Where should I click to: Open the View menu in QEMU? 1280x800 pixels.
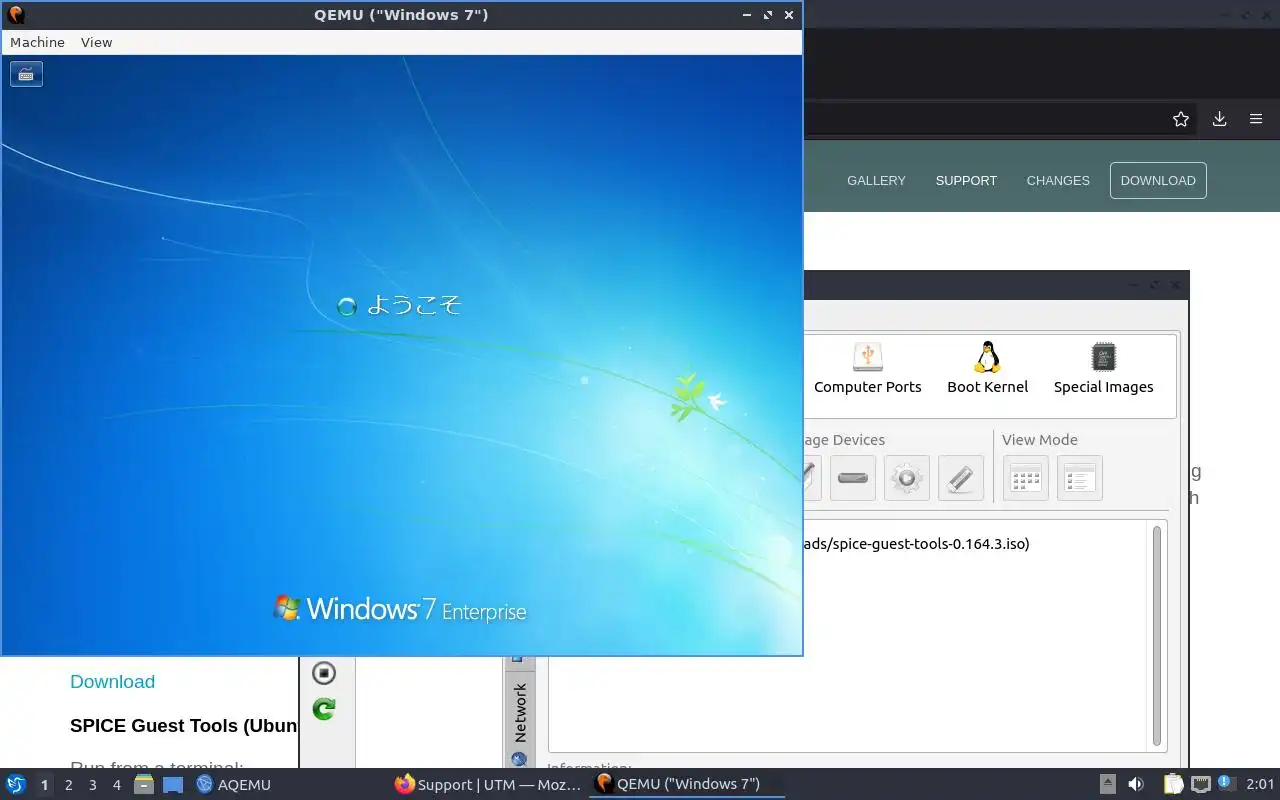click(96, 42)
